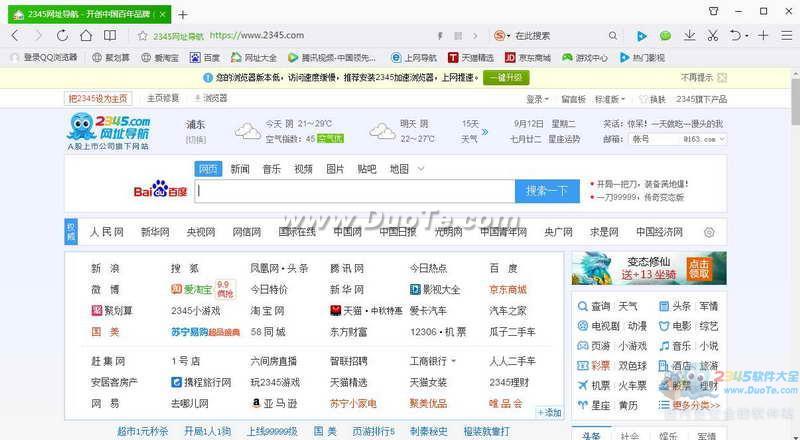Switch search type to 新闻
Viewport: 800px width, 440px height.
pos(240,169)
